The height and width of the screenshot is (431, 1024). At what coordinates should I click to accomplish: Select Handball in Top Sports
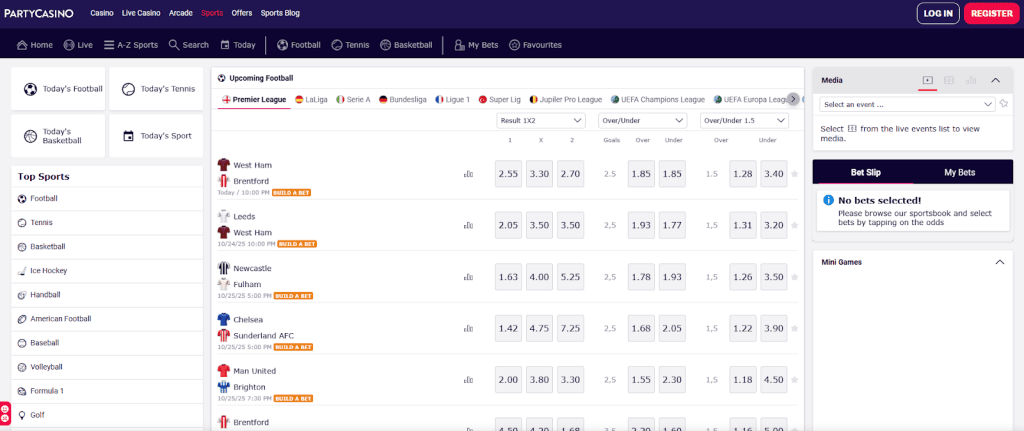[107, 295]
